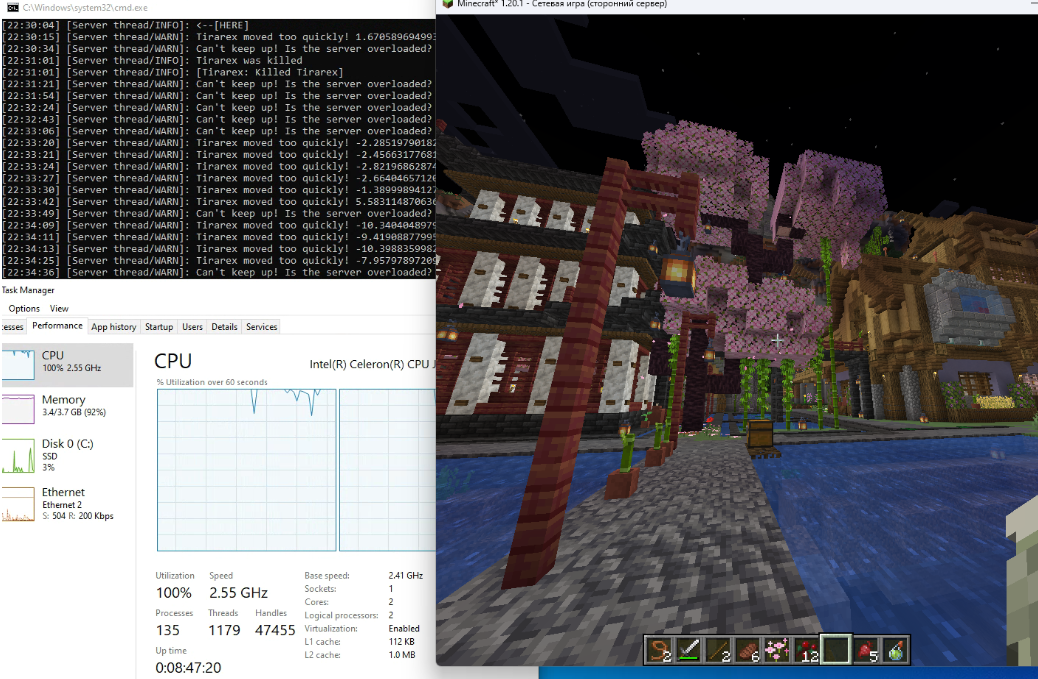
Task: Click the Sockets row value
Action: tap(391, 588)
